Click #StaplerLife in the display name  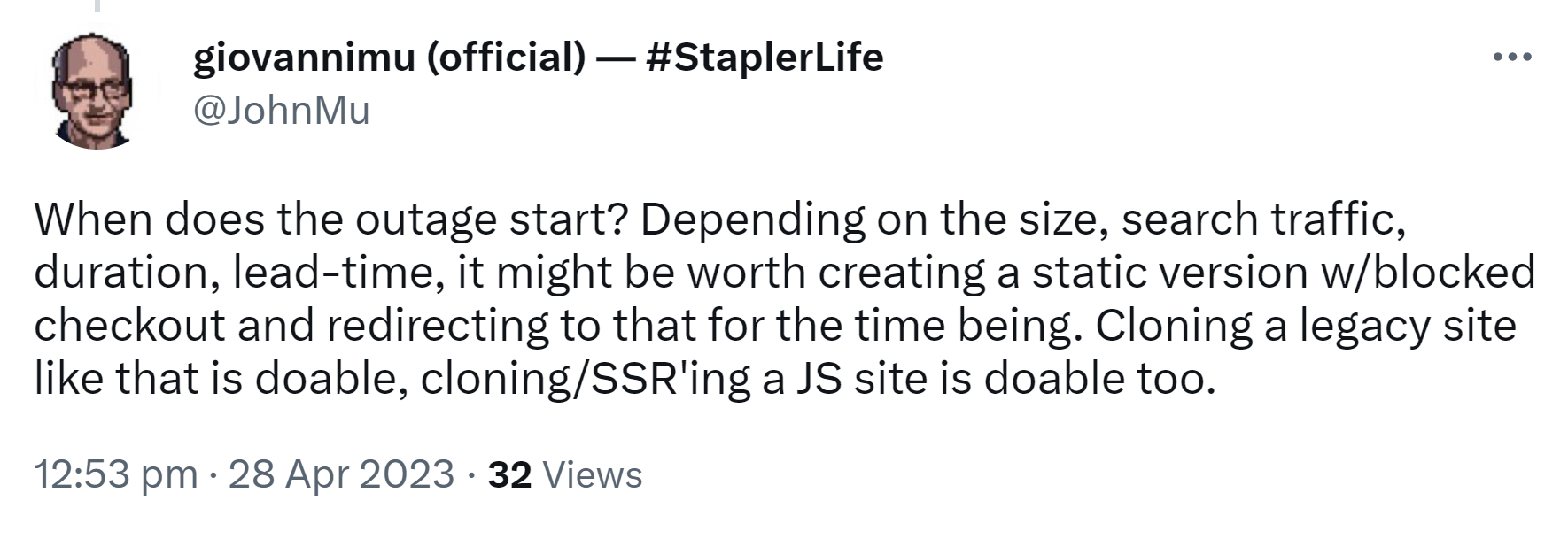765,58
